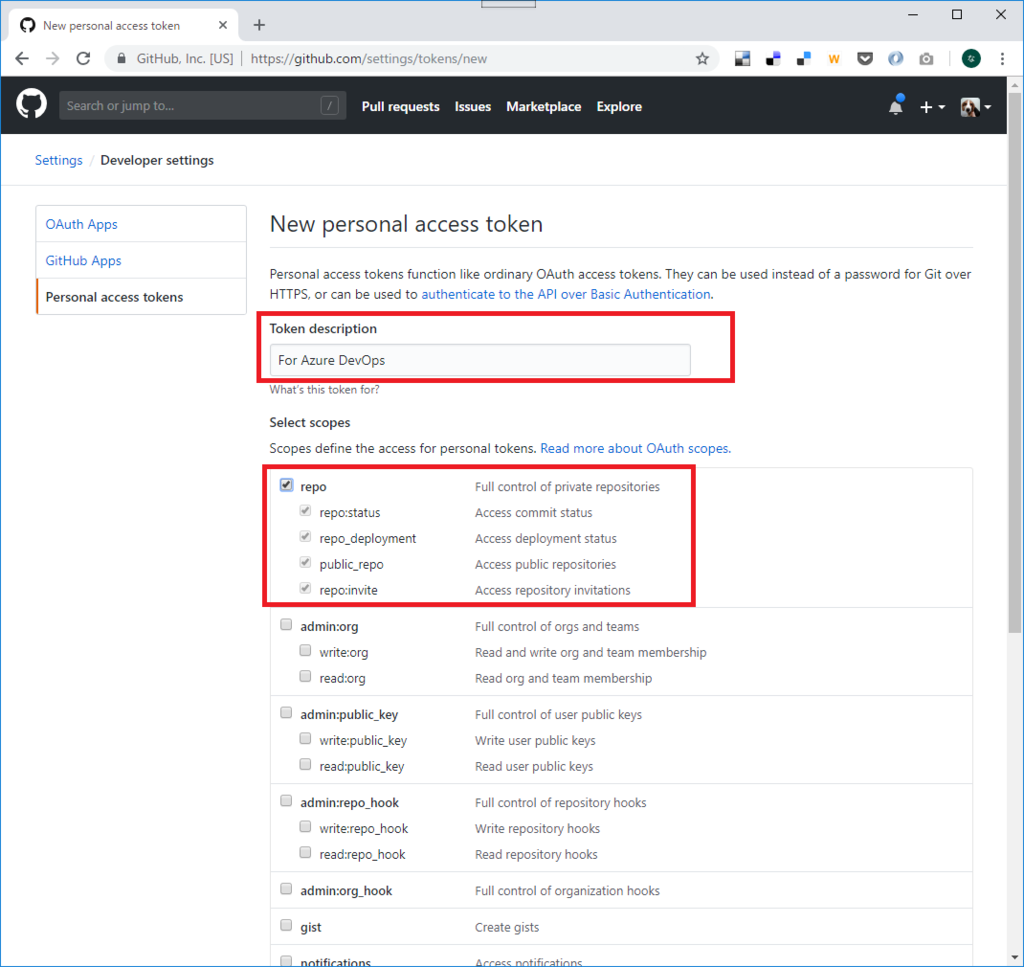The height and width of the screenshot is (967, 1024).
Task: Click the browser address bar URL
Action: point(369,59)
